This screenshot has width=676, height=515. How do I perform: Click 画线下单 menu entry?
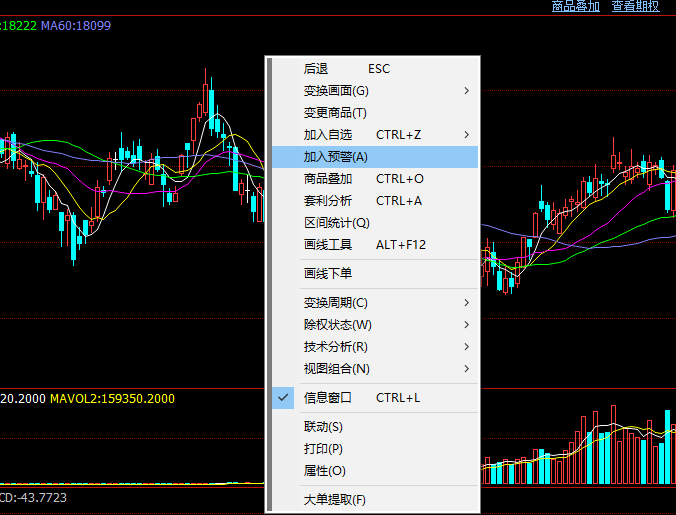pyautogui.click(x=328, y=273)
